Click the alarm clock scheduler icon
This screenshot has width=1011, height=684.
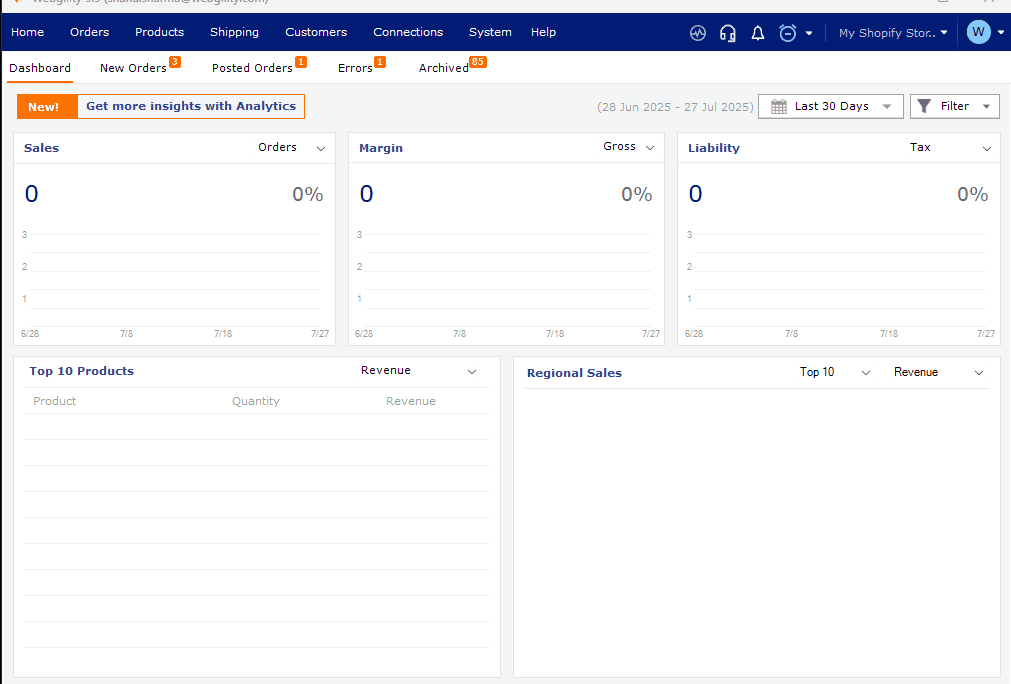pyautogui.click(x=788, y=33)
